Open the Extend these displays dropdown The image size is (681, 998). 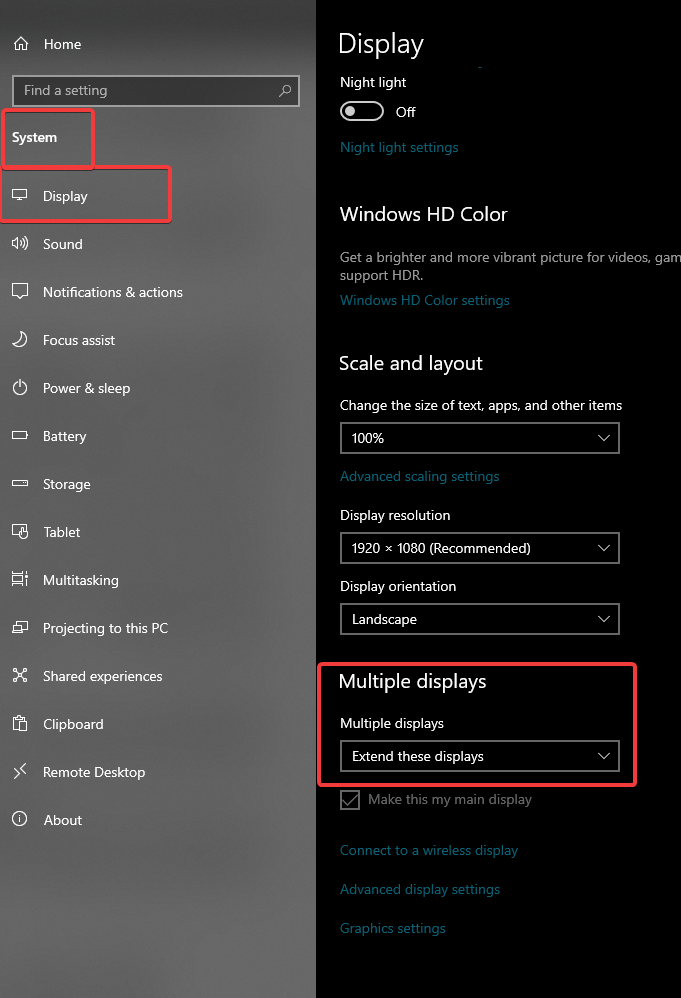click(x=479, y=756)
